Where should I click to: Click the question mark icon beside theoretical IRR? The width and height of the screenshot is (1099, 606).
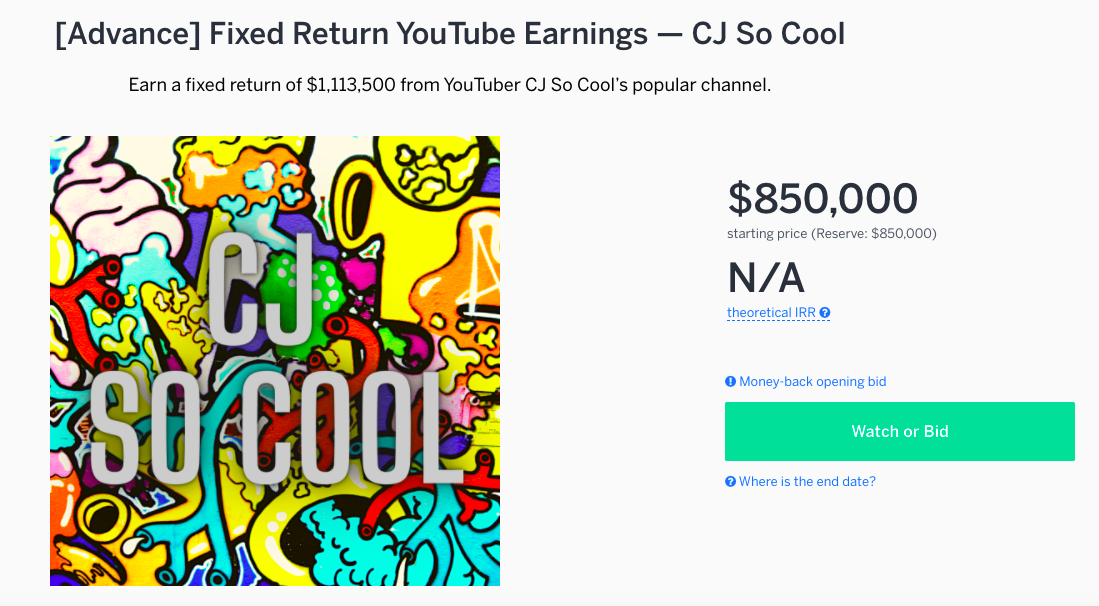point(825,313)
